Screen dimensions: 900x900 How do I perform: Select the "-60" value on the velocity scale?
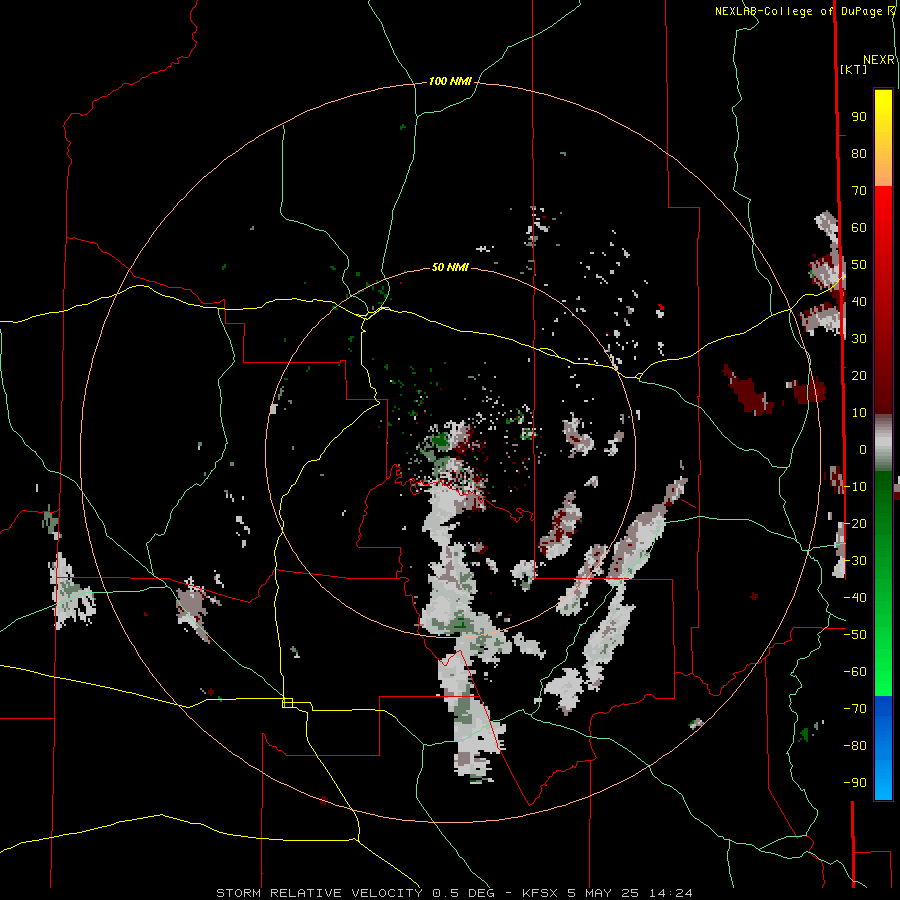[855, 672]
